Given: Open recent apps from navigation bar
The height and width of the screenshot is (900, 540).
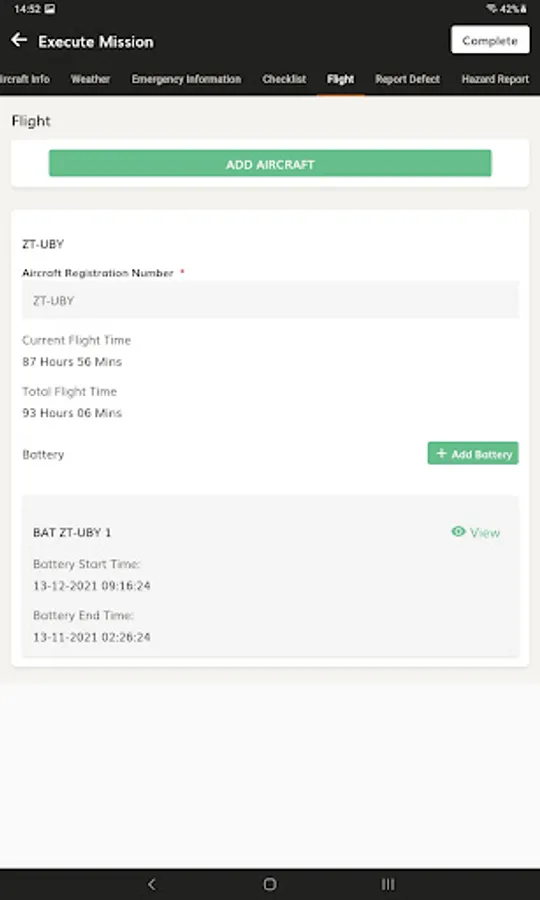Looking at the screenshot, I should click(x=388, y=884).
